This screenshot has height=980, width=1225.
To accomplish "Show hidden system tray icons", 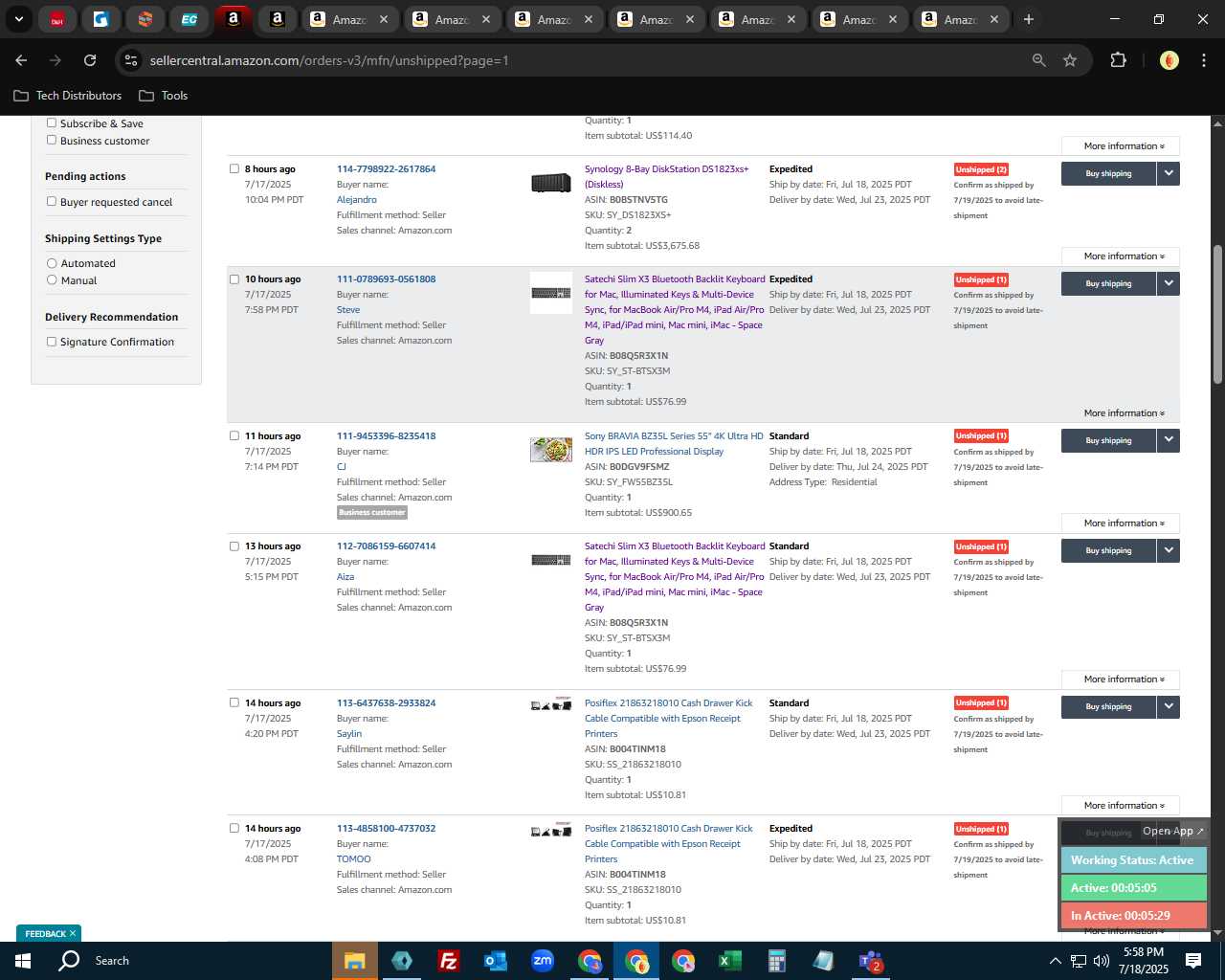I will (1055, 961).
